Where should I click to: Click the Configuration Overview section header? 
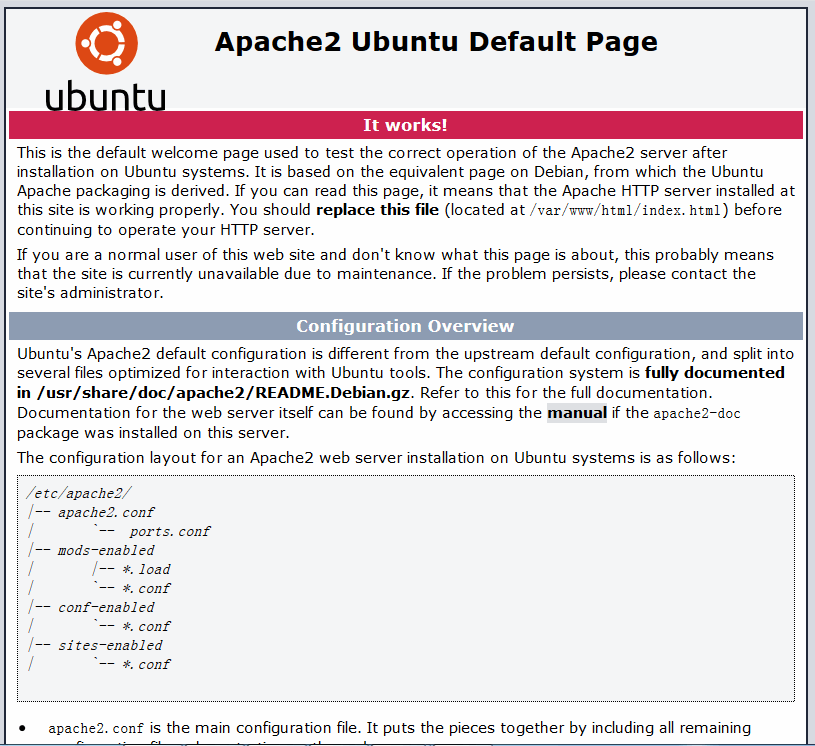pos(405,326)
